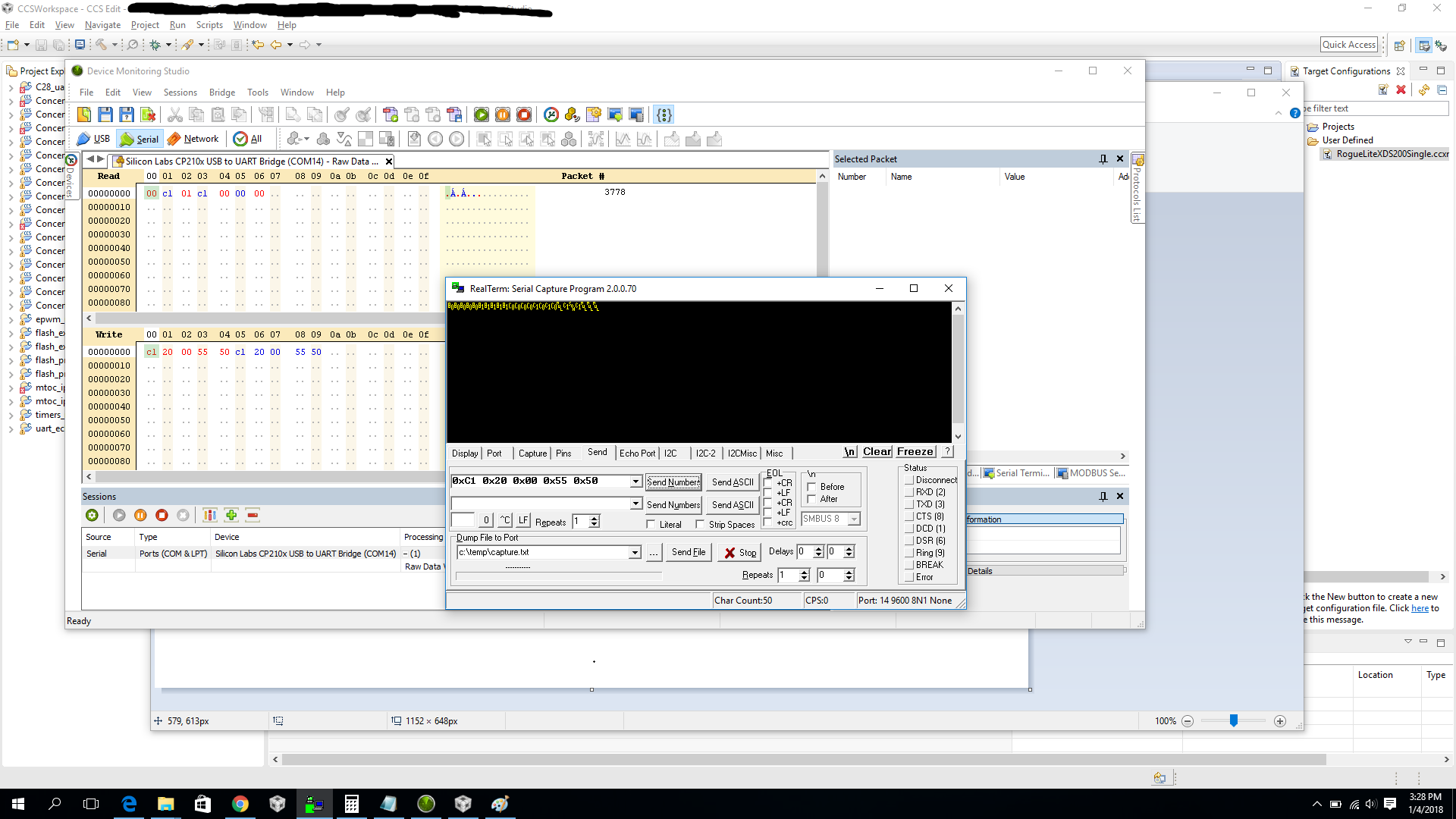The height and width of the screenshot is (819, 1456).
Task: Click the zoom slider handle at 100%
Action: 1233,721
